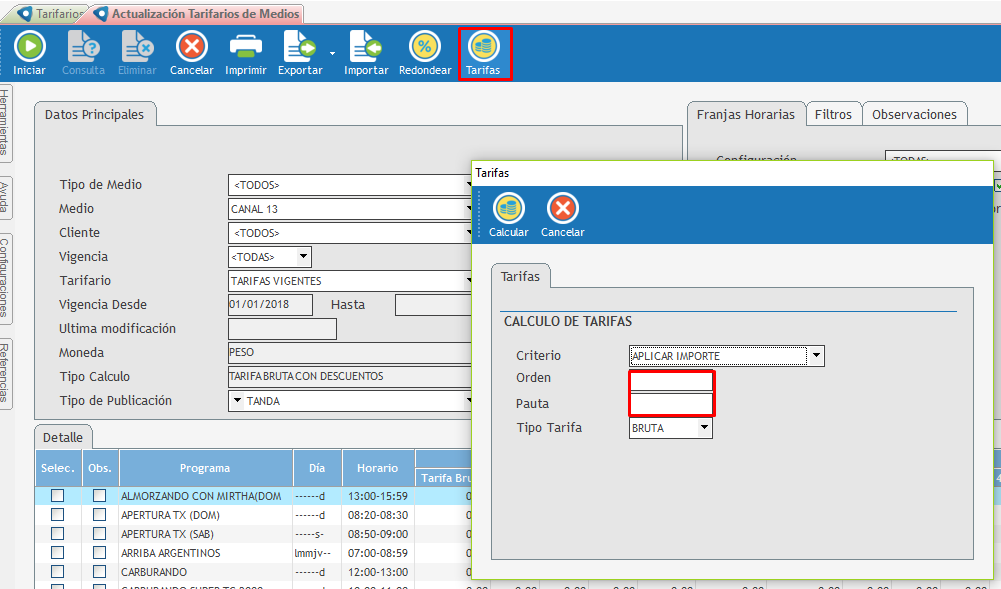Expand the Vigencia TODAS dropdown
1001x589 pixels.
tap(304, 257)
